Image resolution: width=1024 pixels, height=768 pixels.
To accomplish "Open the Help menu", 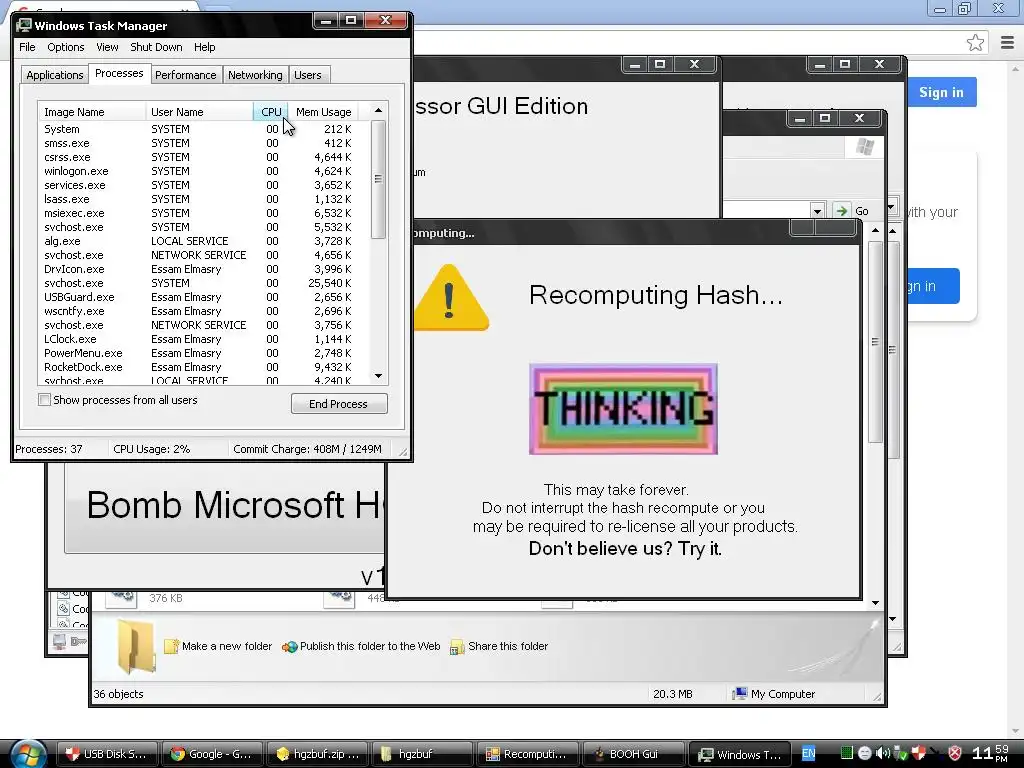I will coord(204,47).
